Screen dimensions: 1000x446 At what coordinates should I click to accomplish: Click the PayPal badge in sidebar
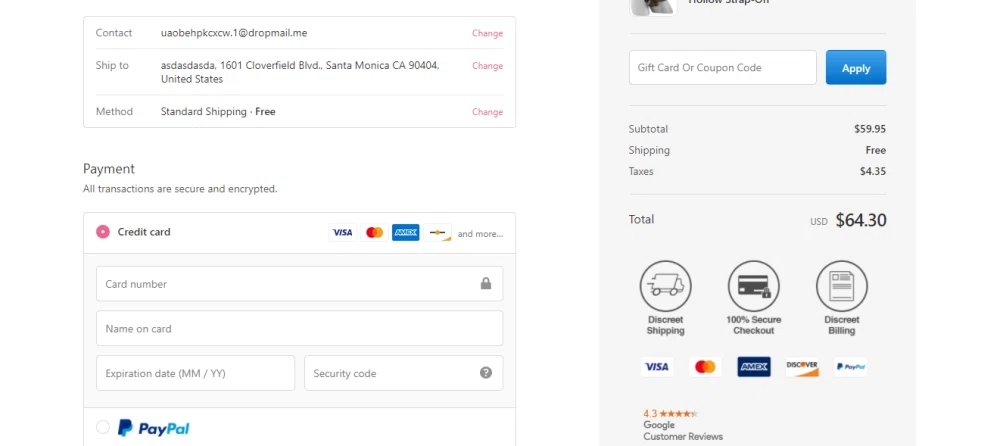tap(850, 367)
